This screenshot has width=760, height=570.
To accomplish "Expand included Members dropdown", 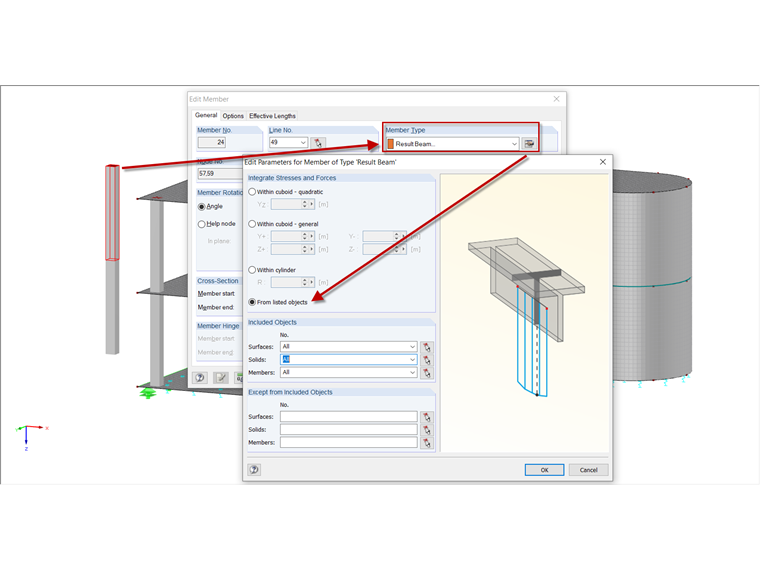I will pyautogui.click(x=412, y=372).
